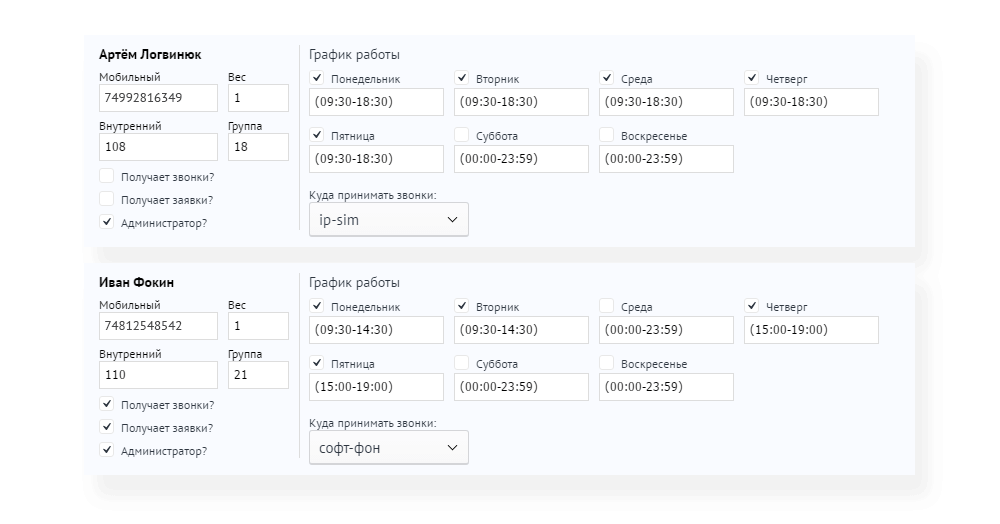Viewport: 1000px width, 524px height.
Task: Click Иван Фокин's Четверг time field (15:00-19:00)
Action: click(811, 330)
